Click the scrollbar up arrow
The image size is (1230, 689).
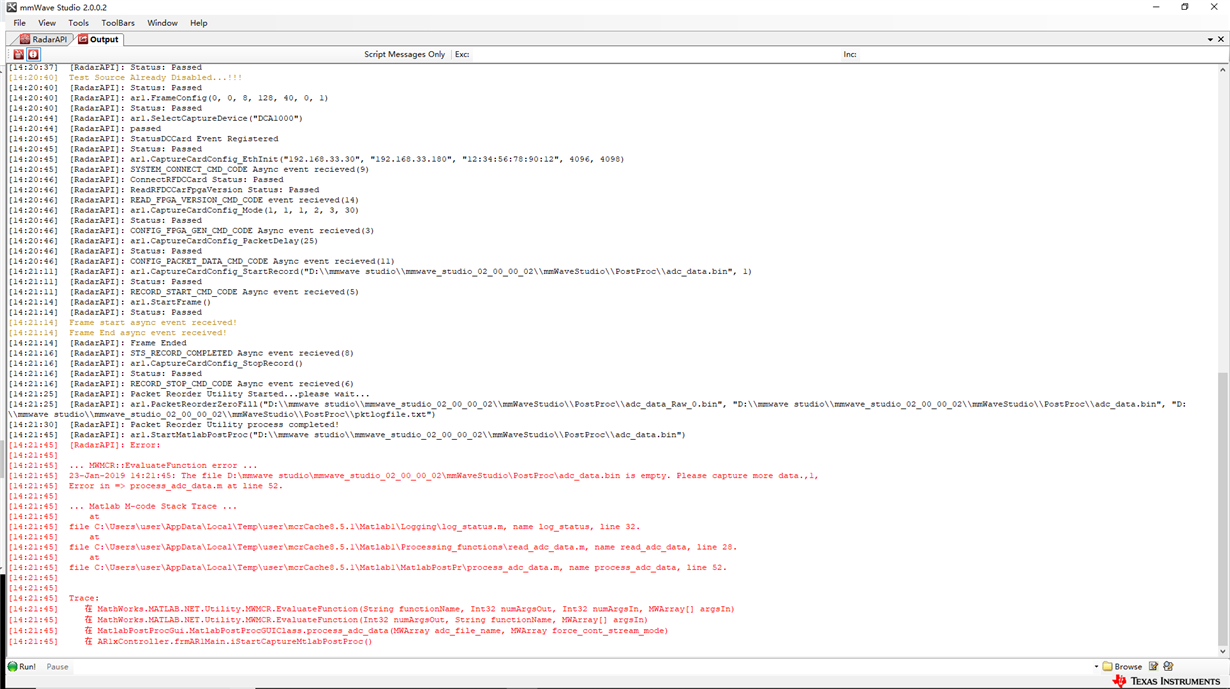pos(1223,70)
